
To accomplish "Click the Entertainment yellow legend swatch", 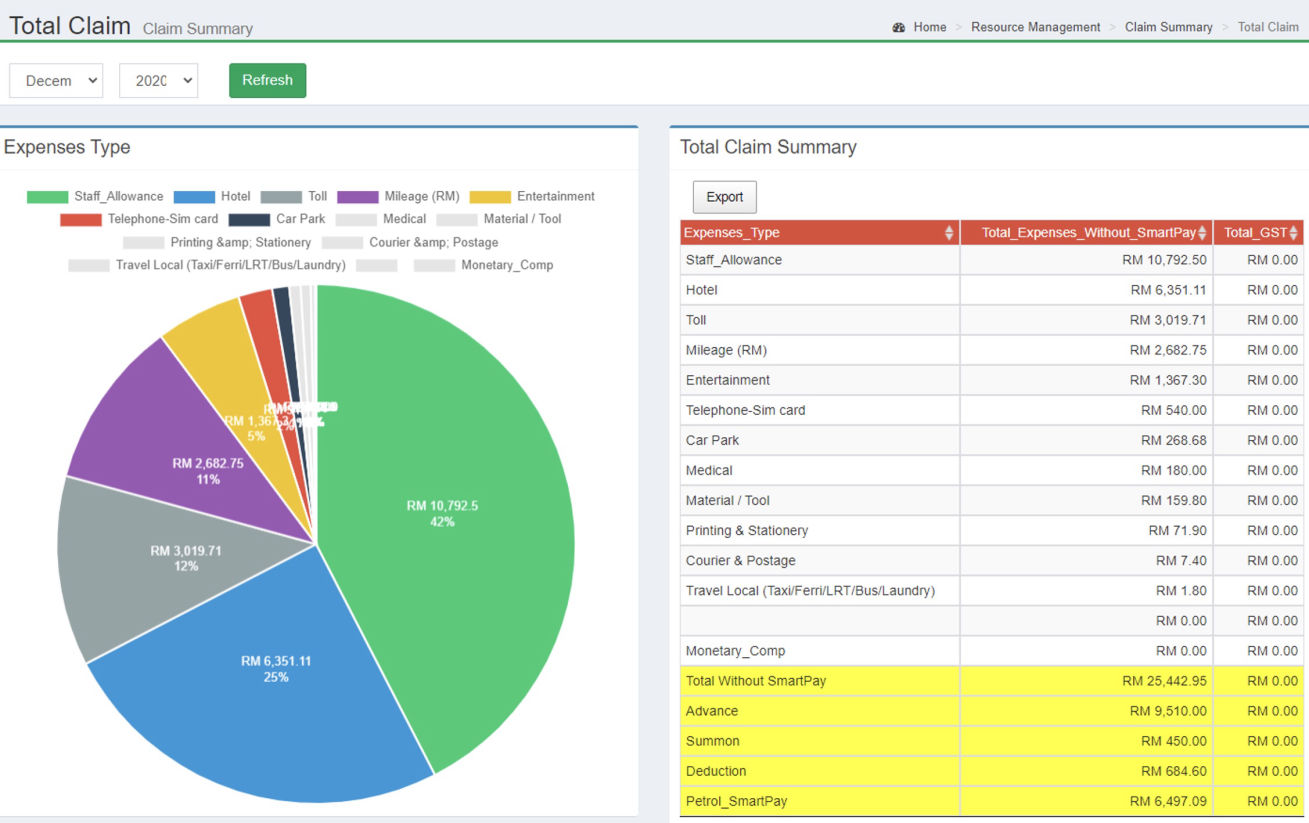I will [x=489, y=197].
